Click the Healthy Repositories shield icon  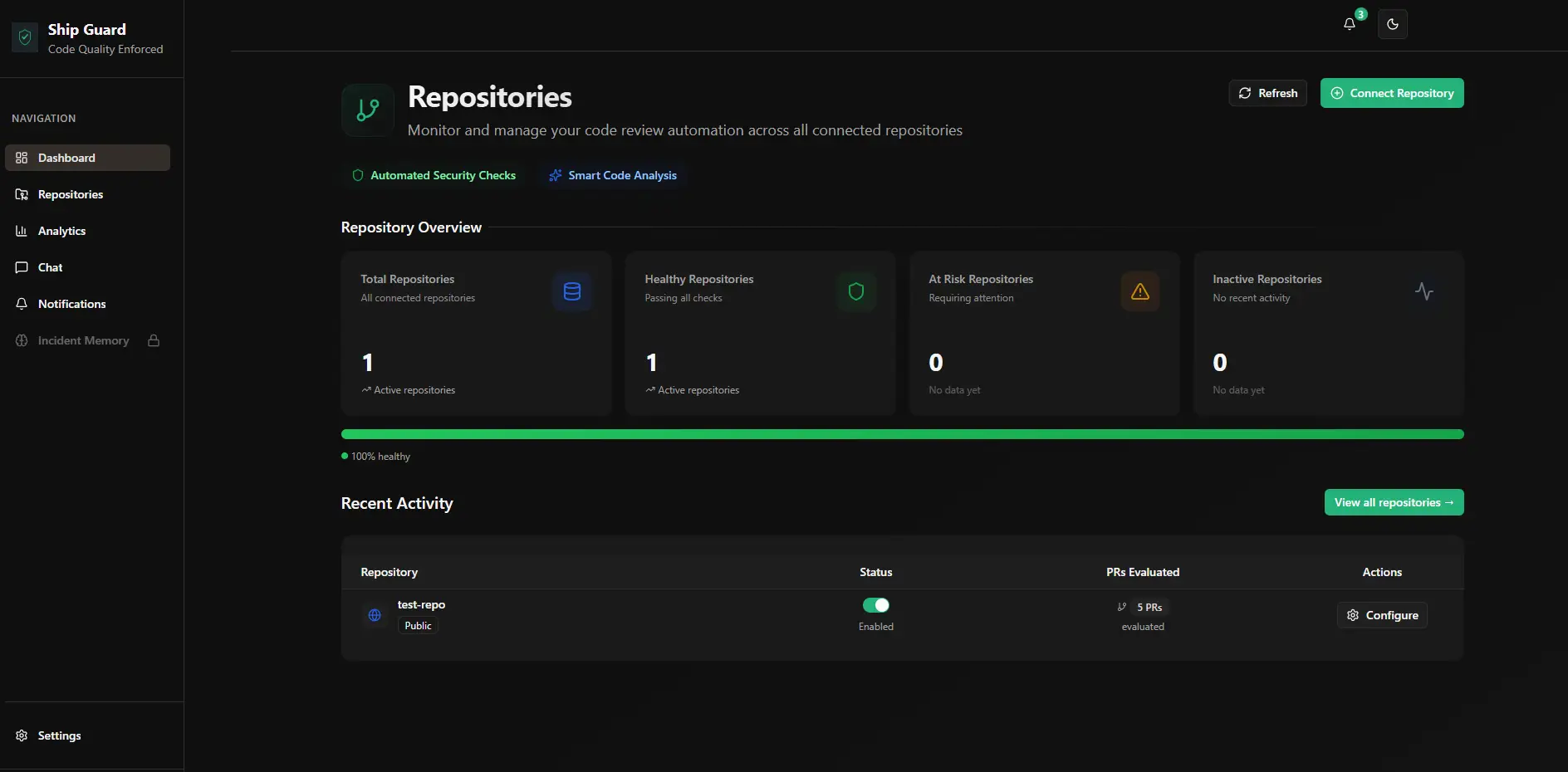[x=855, y=291]
